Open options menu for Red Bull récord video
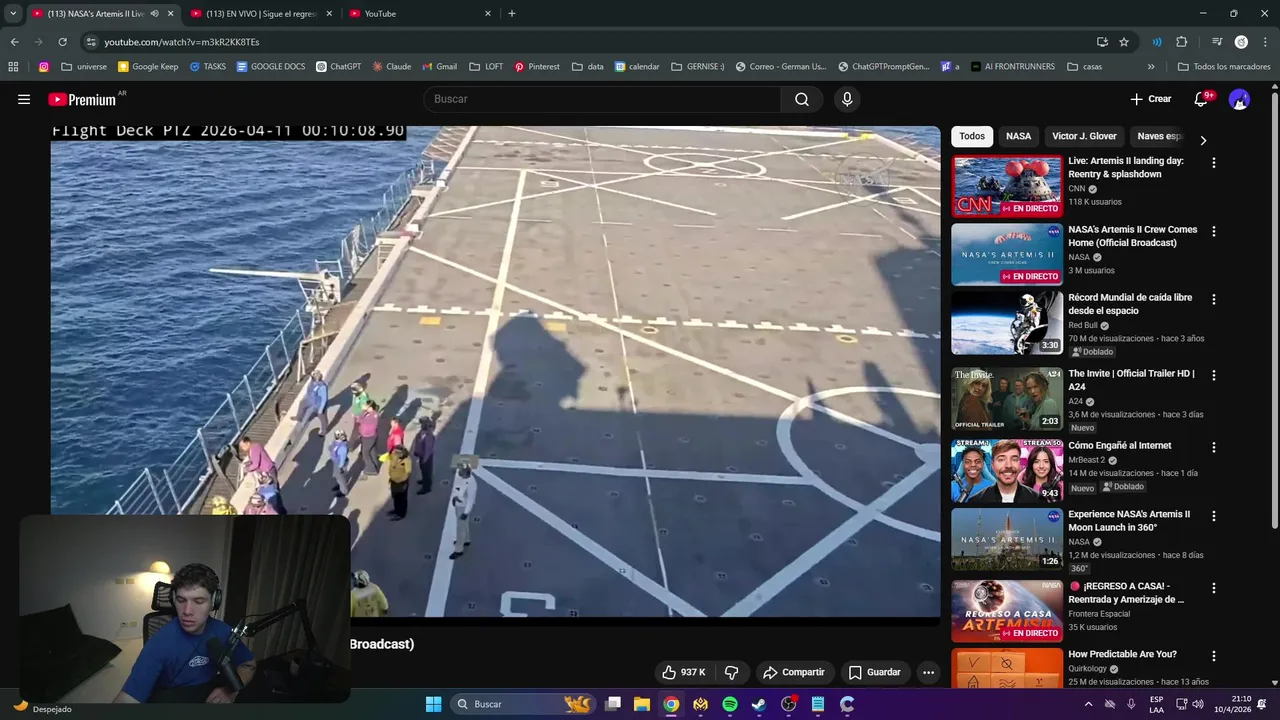 pos(1214,299)
